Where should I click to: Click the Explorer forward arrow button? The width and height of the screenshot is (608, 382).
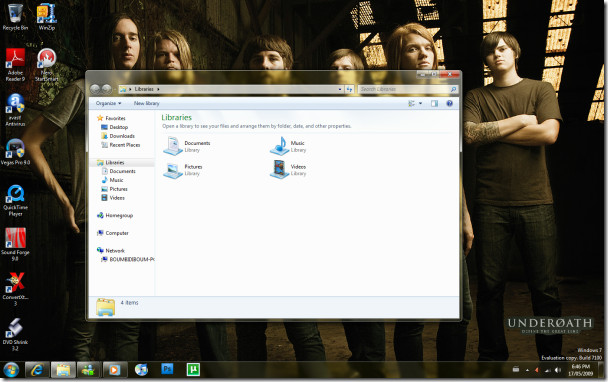point(106,89)
